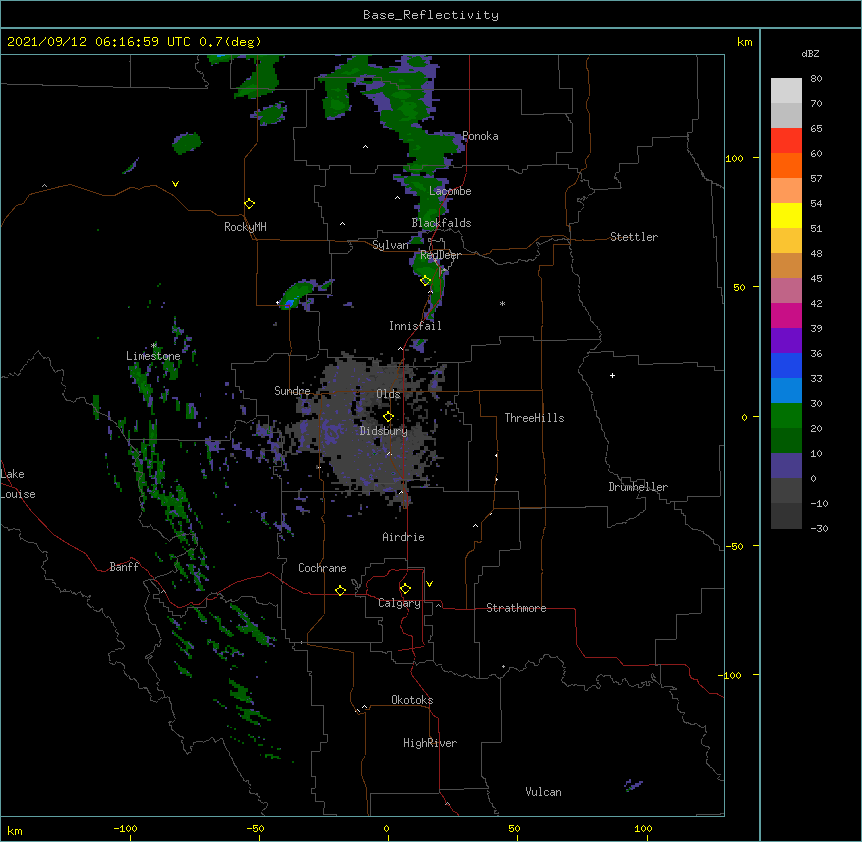
Task: Click the Didsbury town label
Action: (384, 431)
